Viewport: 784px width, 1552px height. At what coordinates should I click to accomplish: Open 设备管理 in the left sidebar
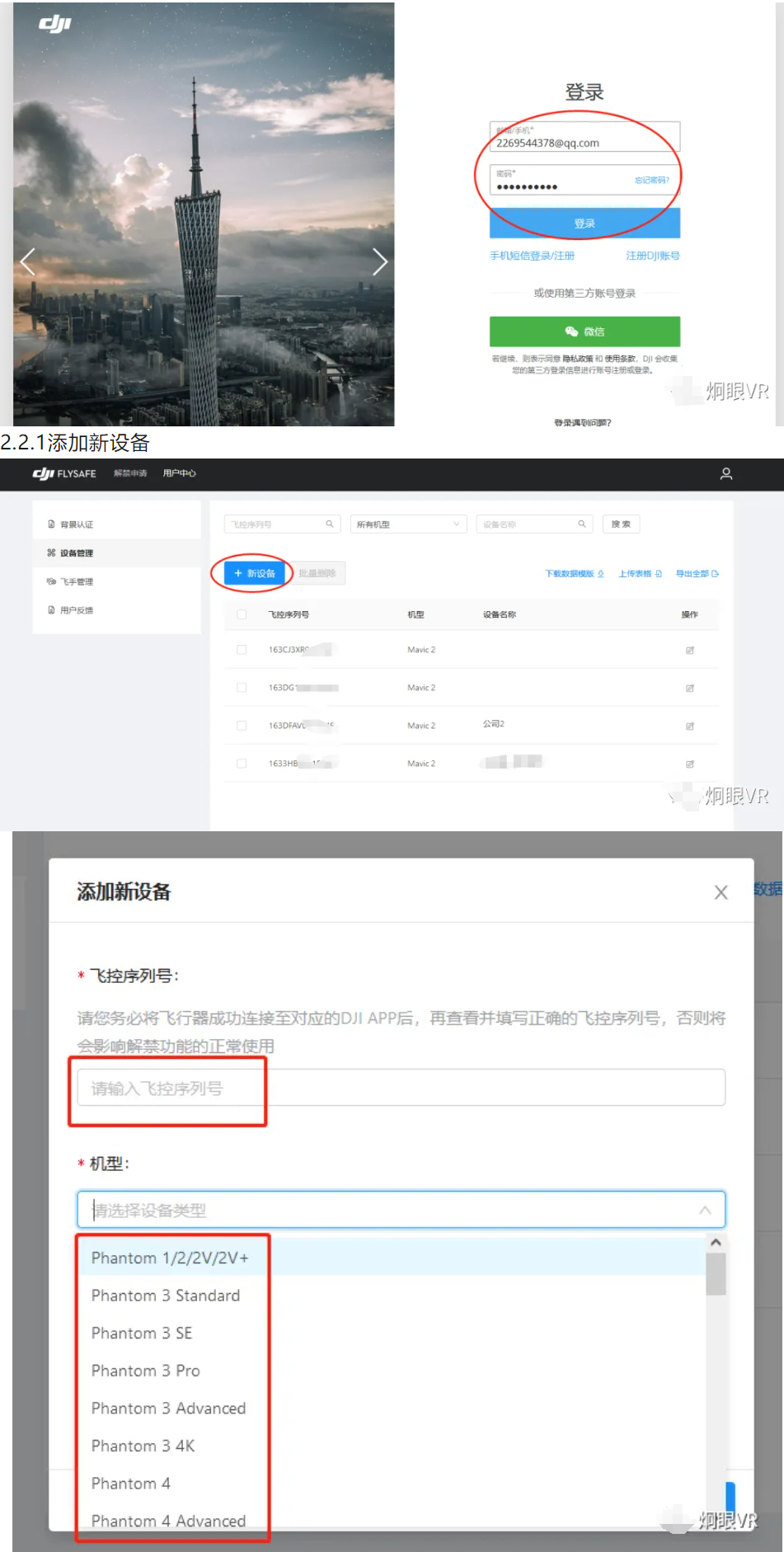tap(77, 553)
